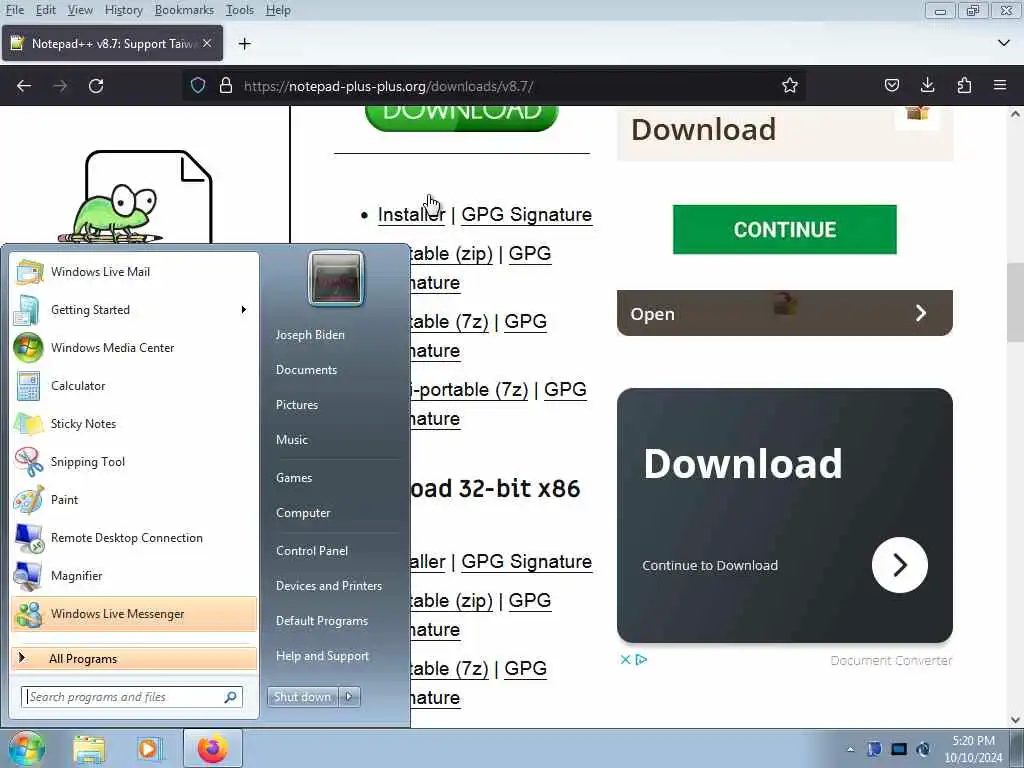Open the Firefox hamburger application menu
The width and height of the screenshot is (1024, 768).
(x=1000, y=86)
